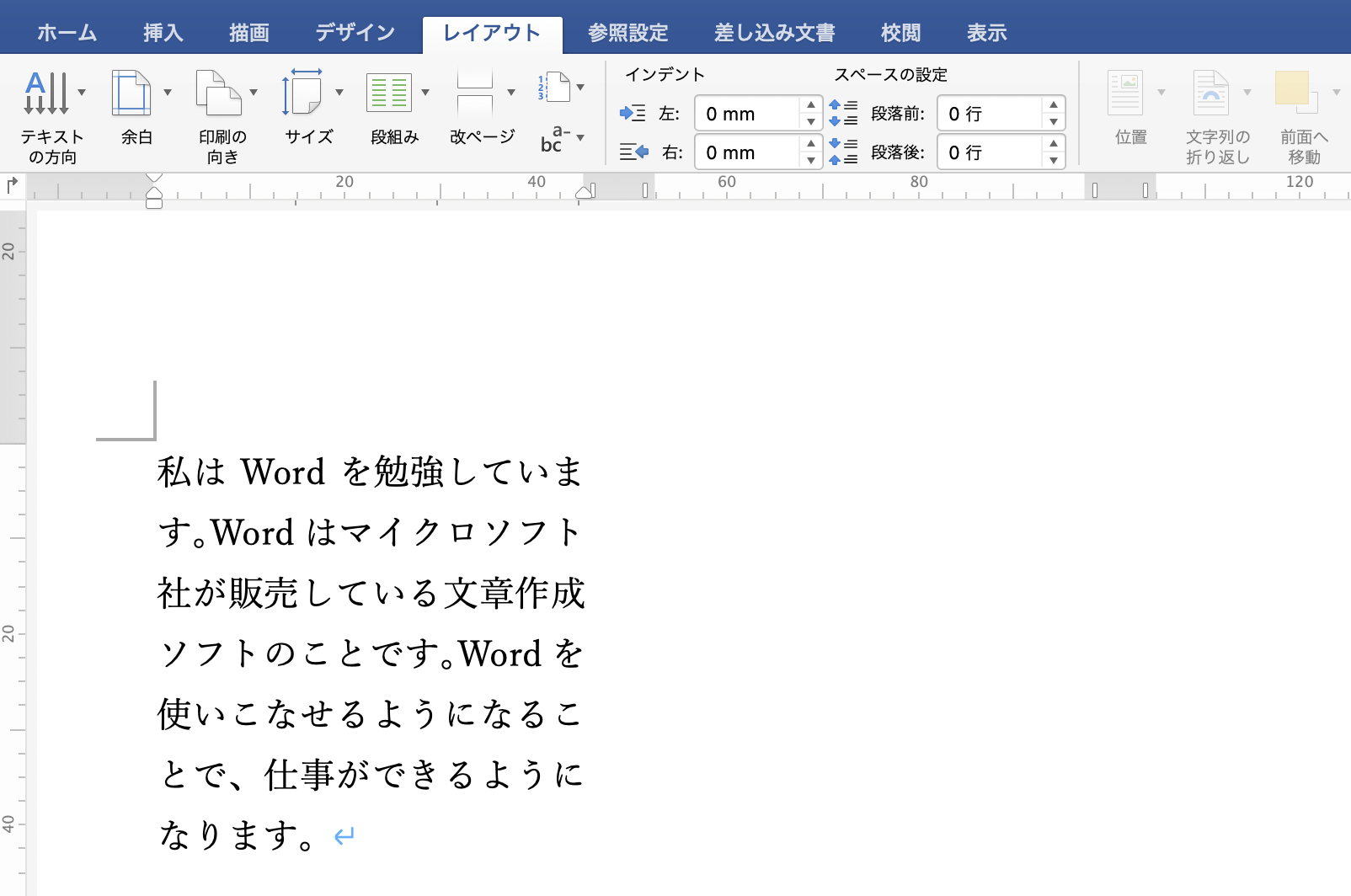Image resolution: width=1351 pixels, height=896 pixels.
Task: Click the 改ページ (breaks) icon
Action: [x=475, y=93]
